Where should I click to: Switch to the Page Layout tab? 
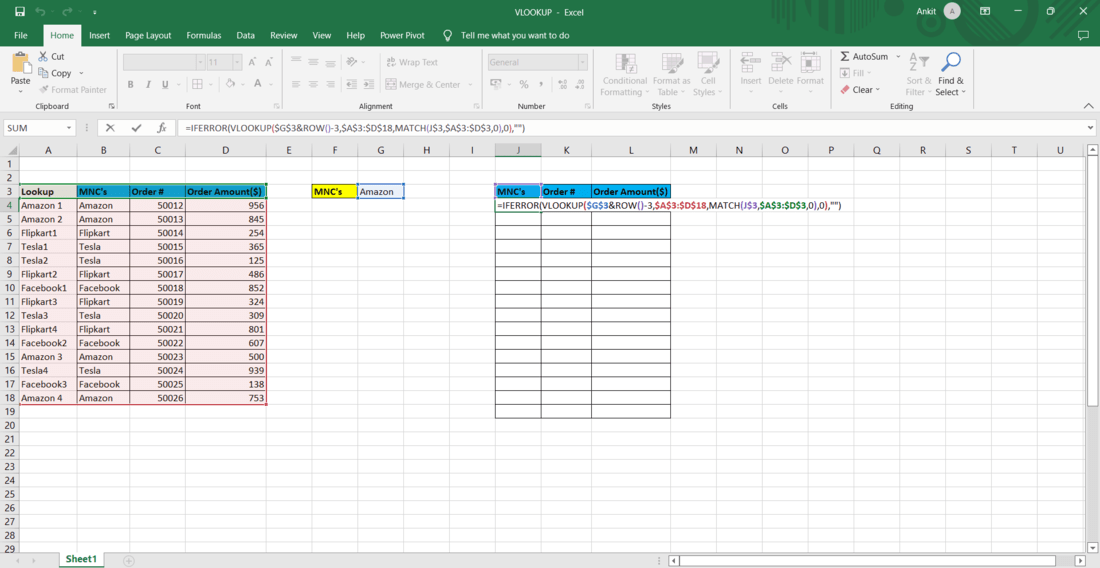pos(149,35)
